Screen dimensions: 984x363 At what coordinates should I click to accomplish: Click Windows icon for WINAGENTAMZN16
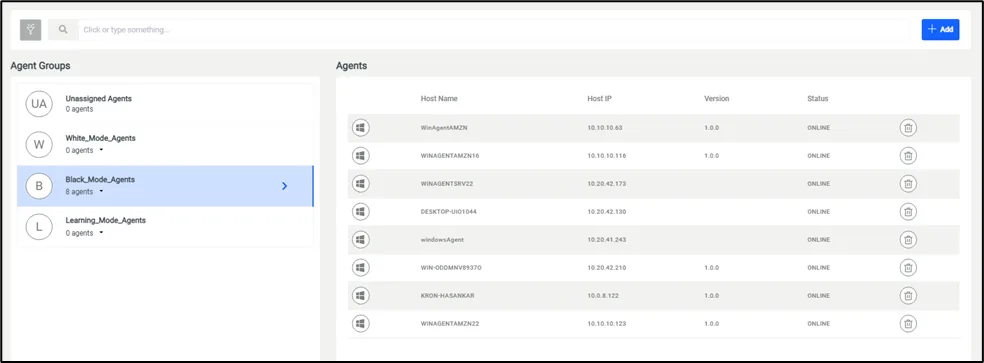point(360,156)
